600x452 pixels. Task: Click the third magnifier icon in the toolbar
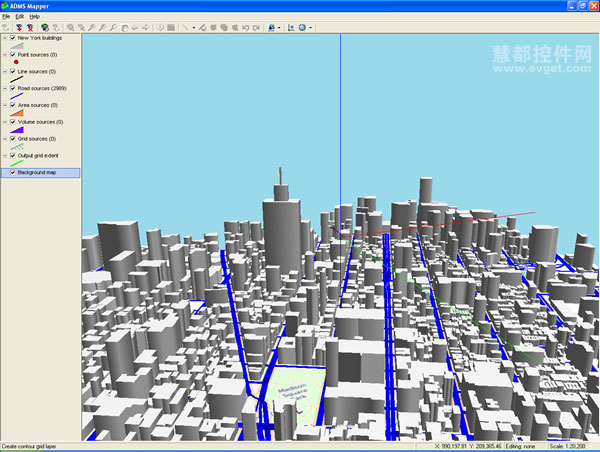(92, 28)
